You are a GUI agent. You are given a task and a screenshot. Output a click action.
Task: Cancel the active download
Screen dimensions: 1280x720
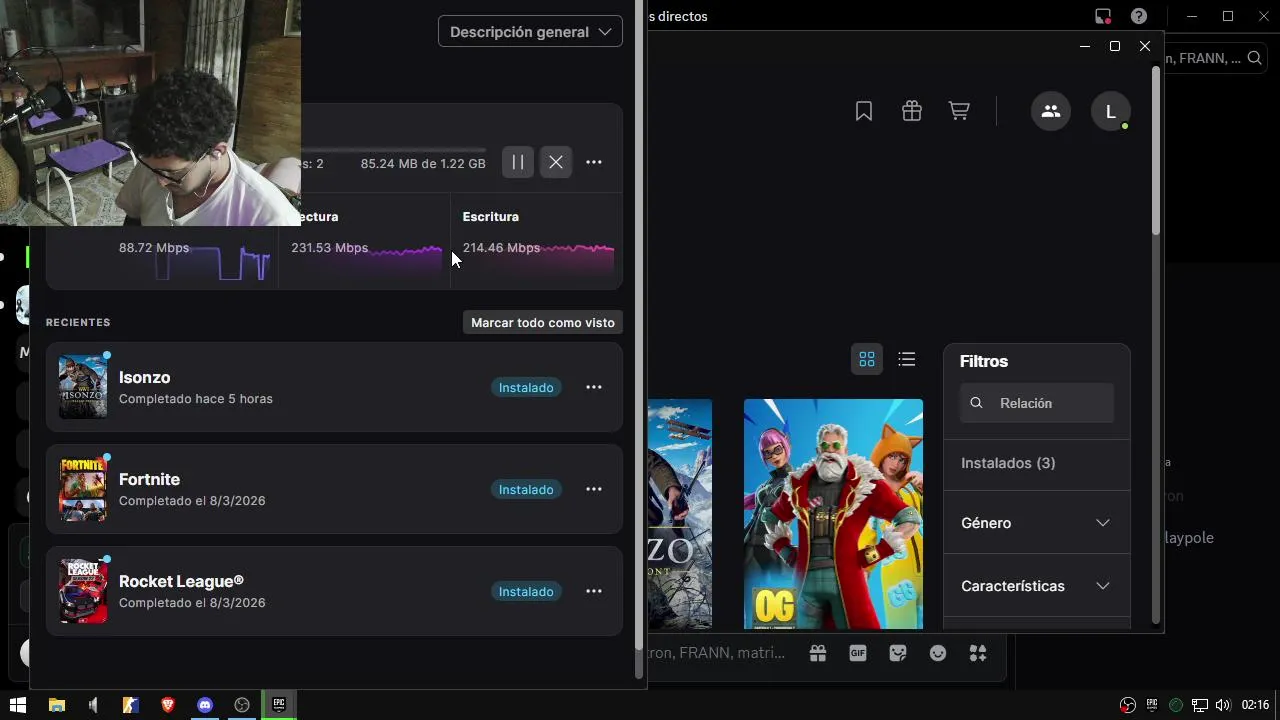[556, 162]
